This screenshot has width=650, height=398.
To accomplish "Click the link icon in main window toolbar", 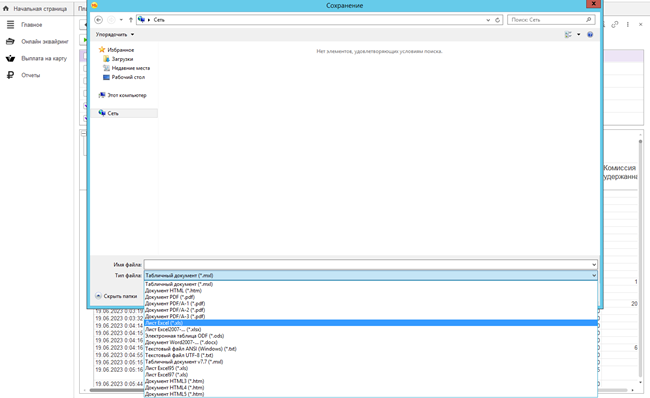I will click(615, 25).
